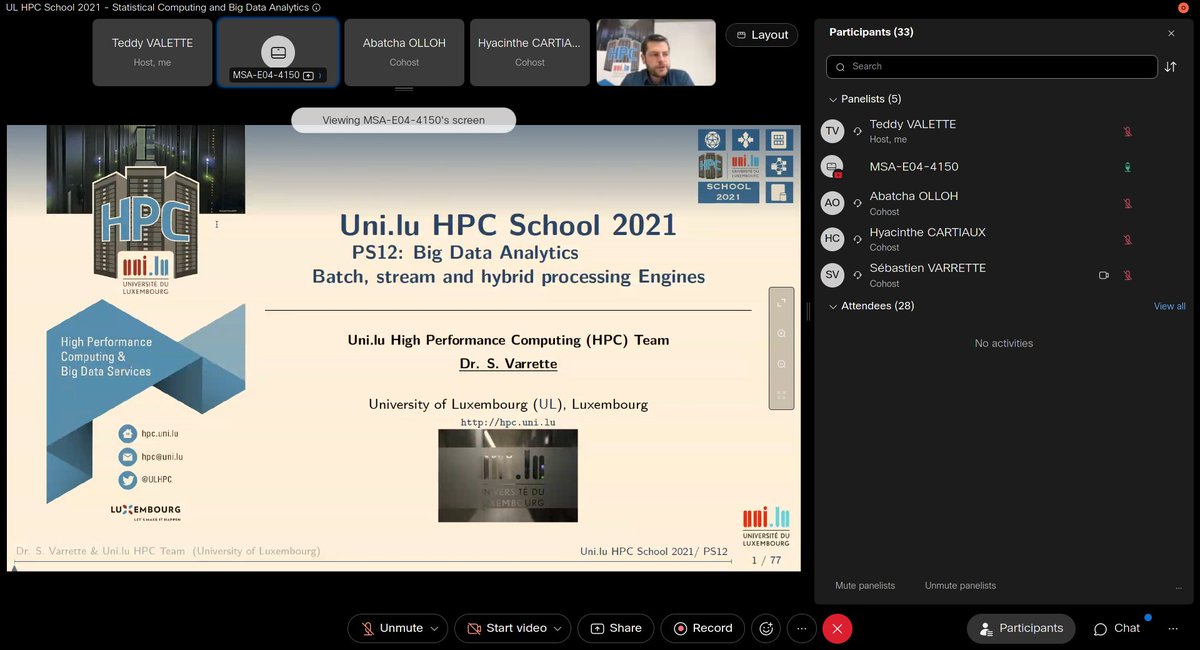This screenshot has height=650, width=1200.
Task: Click zoom-in icon in shared-screen controls
Action: tap(781, 333)
